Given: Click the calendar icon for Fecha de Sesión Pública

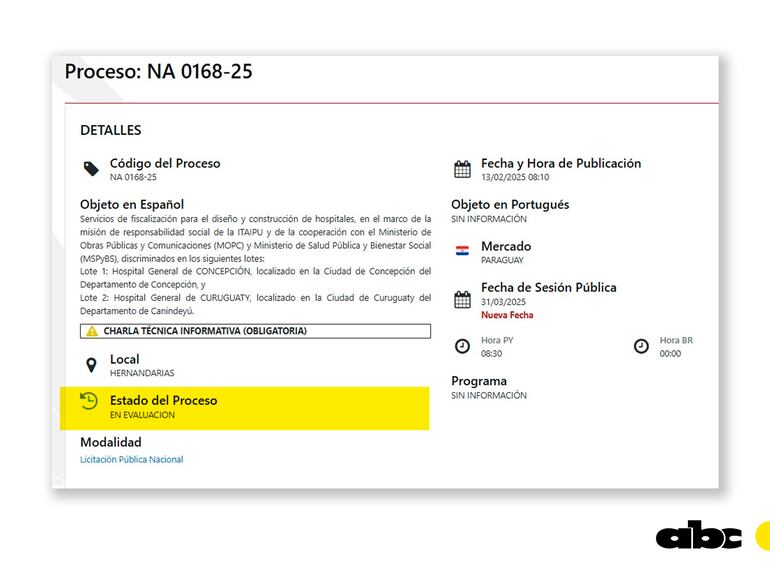Looking at the screenshot, I should [x=462, y=300].
